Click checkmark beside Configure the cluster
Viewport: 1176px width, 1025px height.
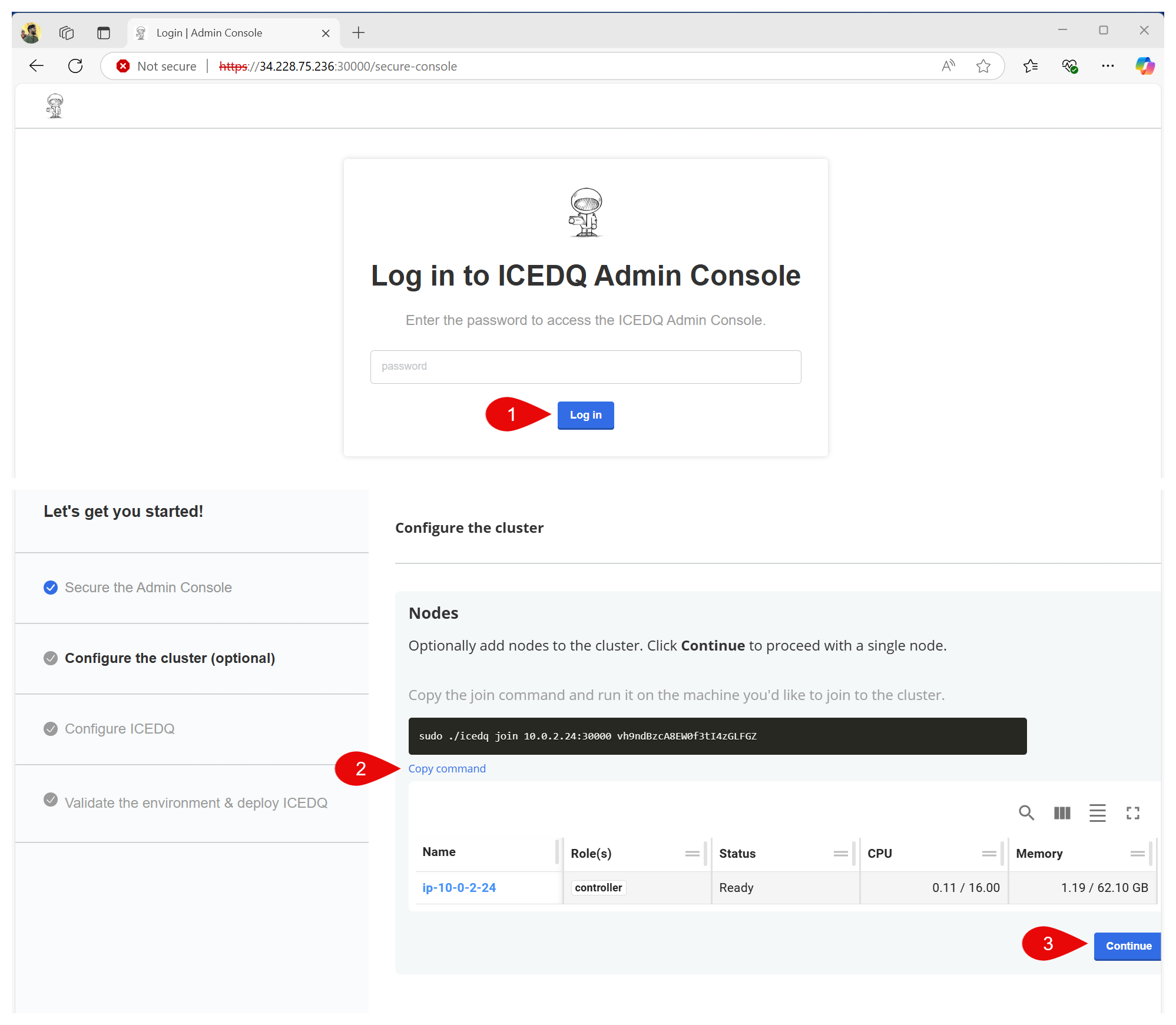point(51,658)
